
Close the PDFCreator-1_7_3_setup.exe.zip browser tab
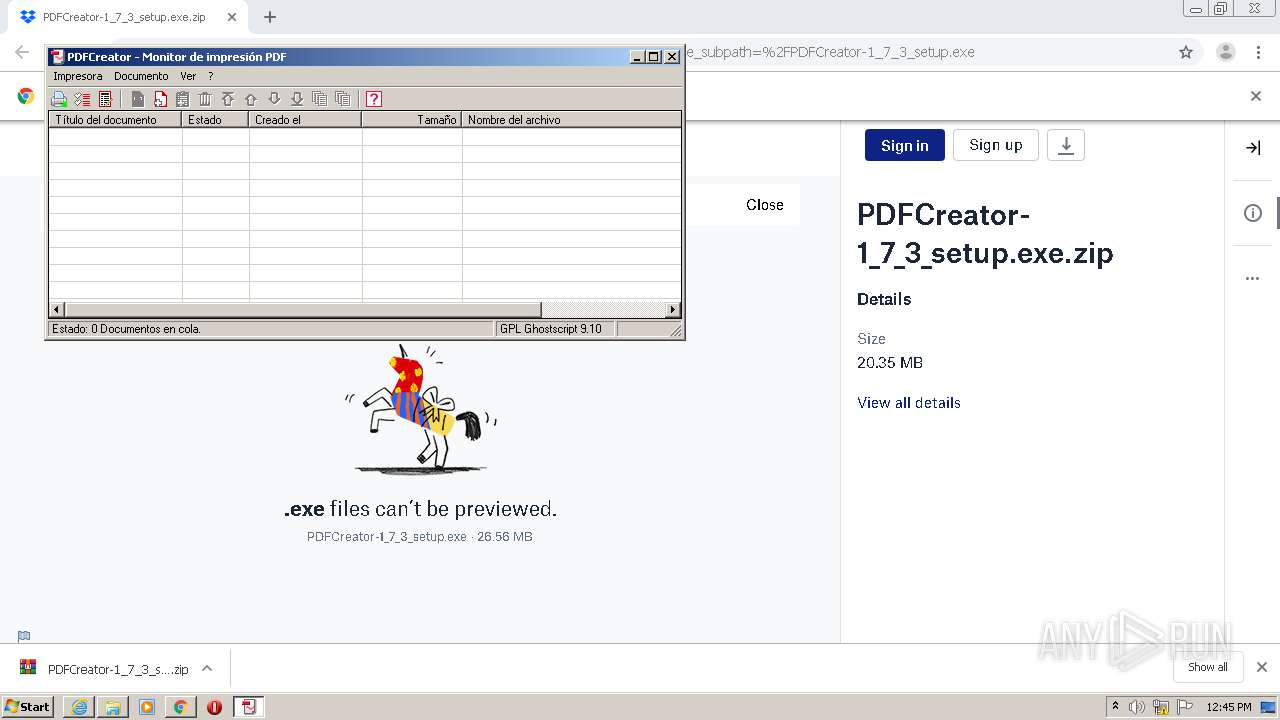point(232,17)
